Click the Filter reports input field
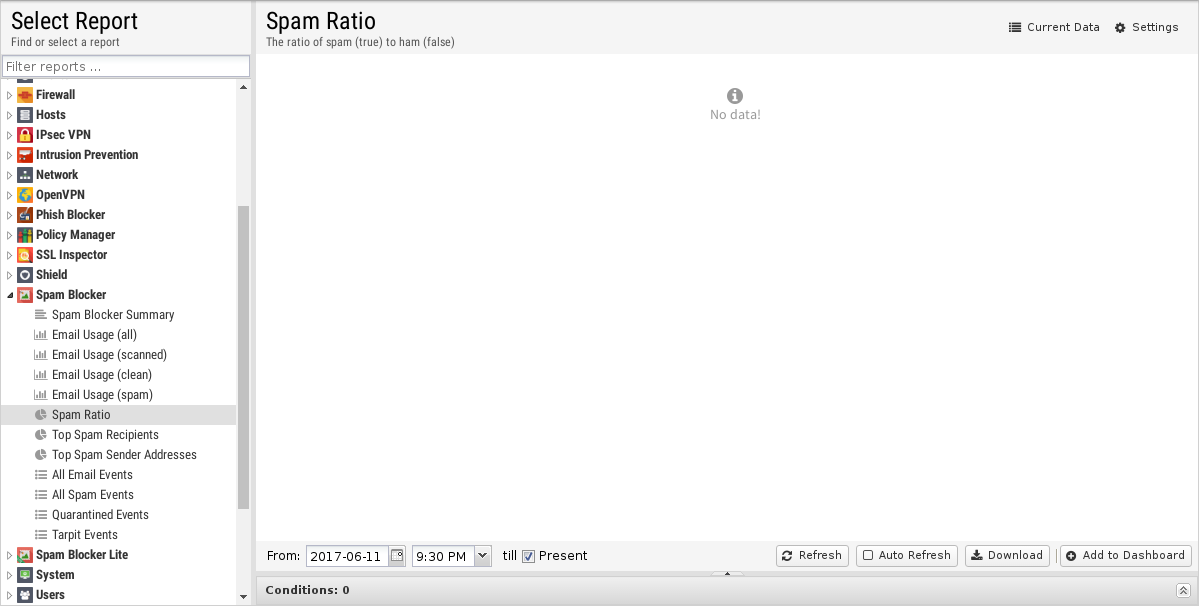Screen dimensions: 1199x606 coord(125,66)
